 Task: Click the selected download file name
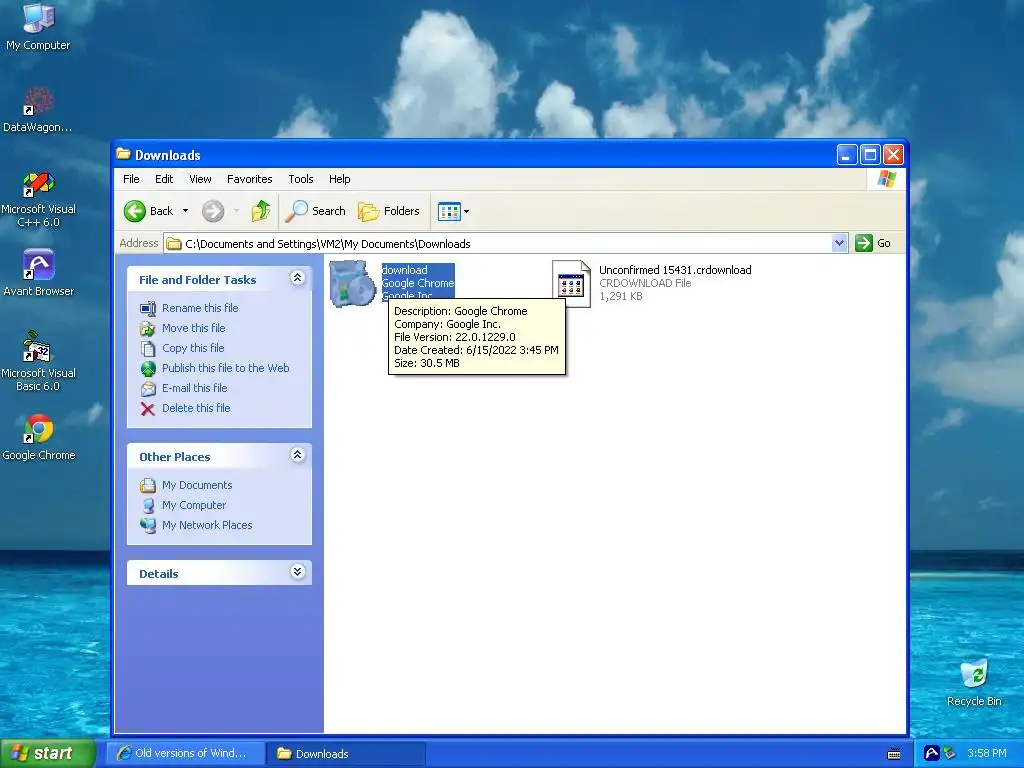click(404, 270)
